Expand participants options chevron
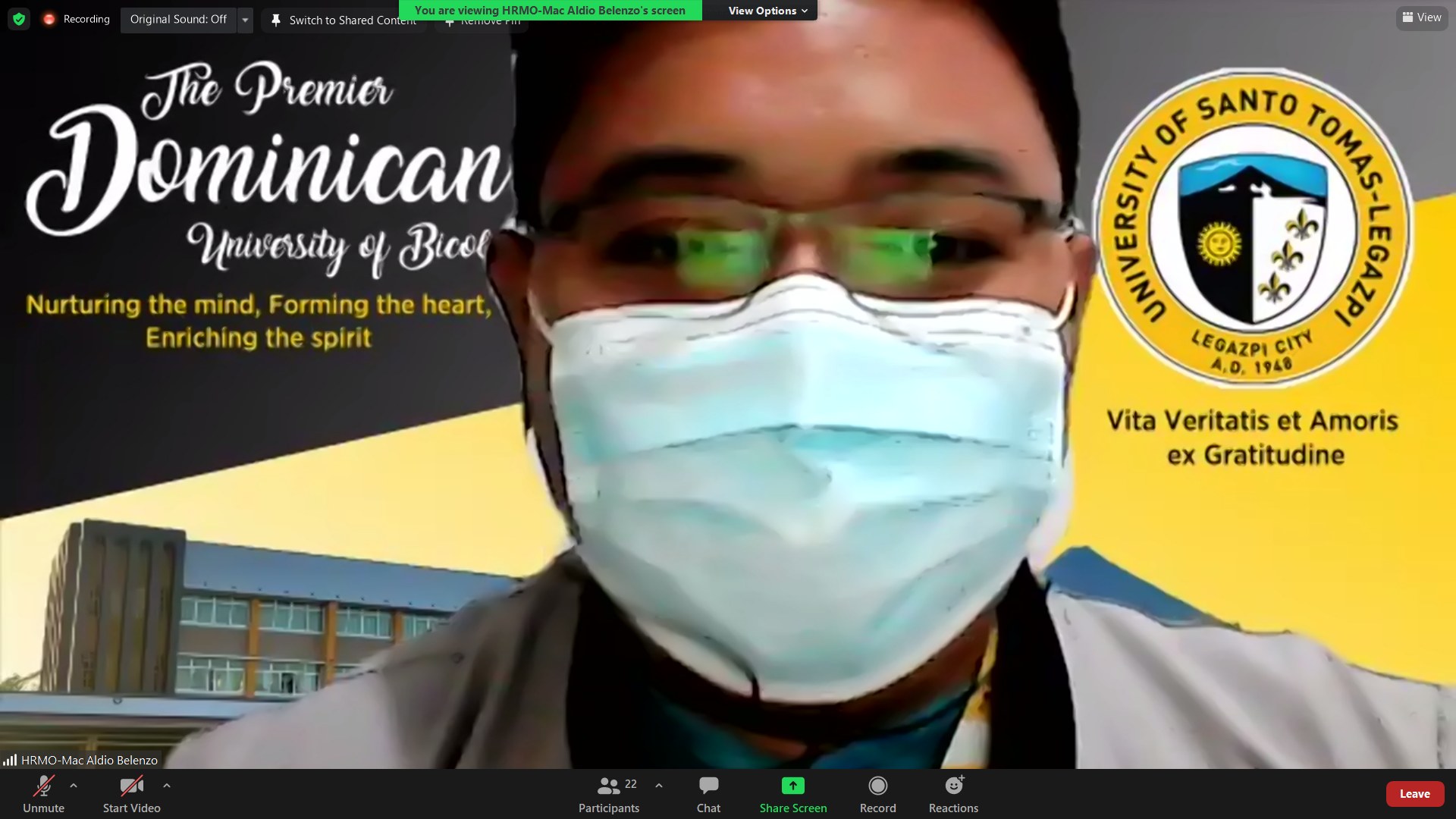Screen dimensions: 1456x819 tap(659, 786)
